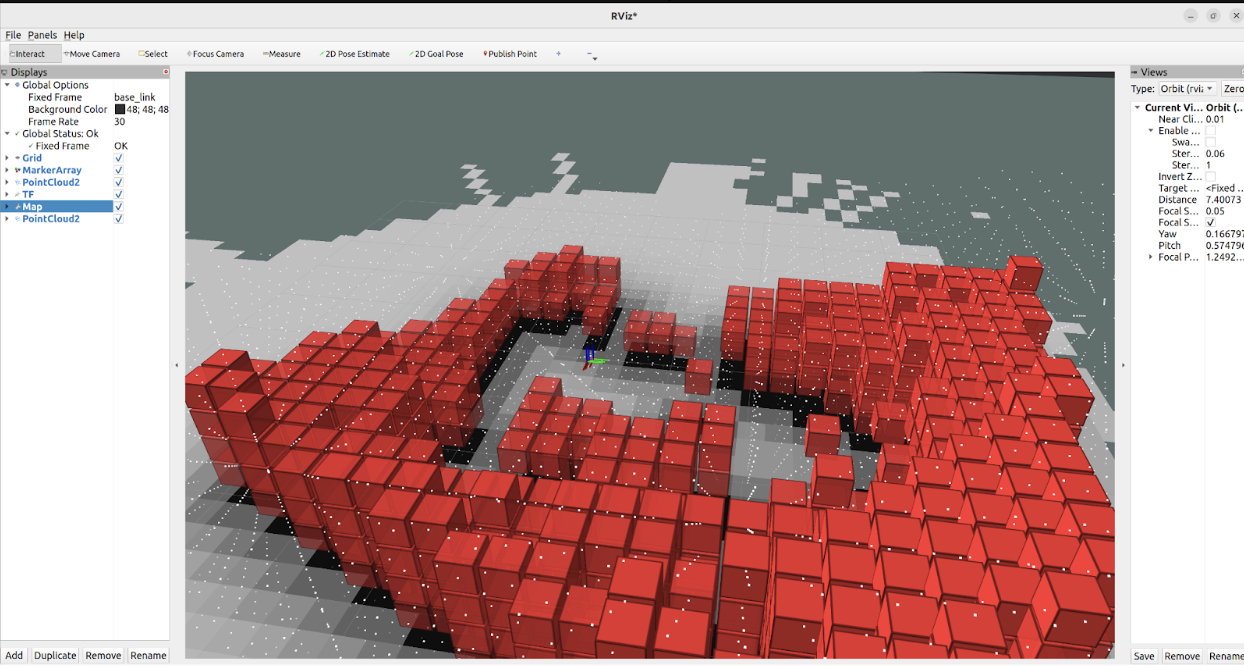The height and width of the screenshot is (666, 1244).
Task: Expand the Map display tree item
Action: coord(7,206)
